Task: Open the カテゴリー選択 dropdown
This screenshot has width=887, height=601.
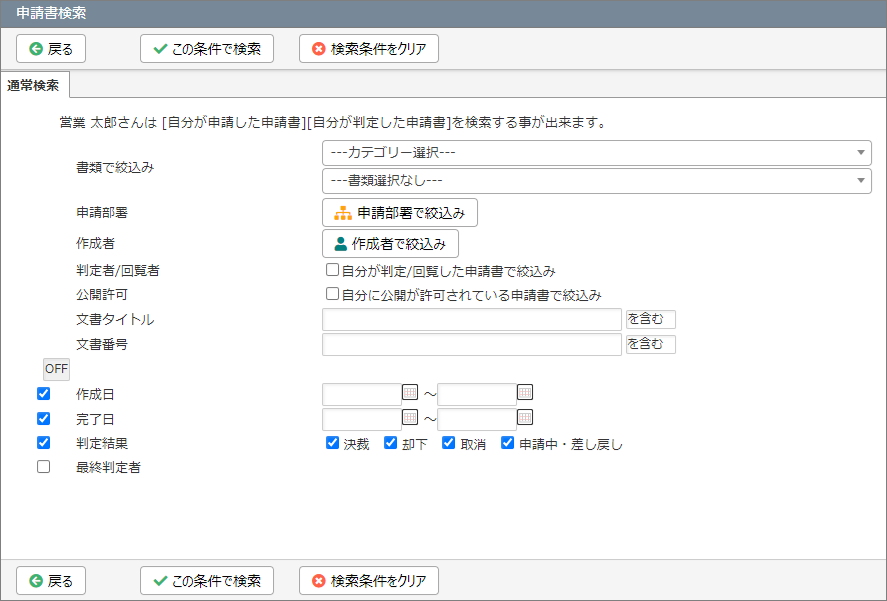Action: point(597,153)
